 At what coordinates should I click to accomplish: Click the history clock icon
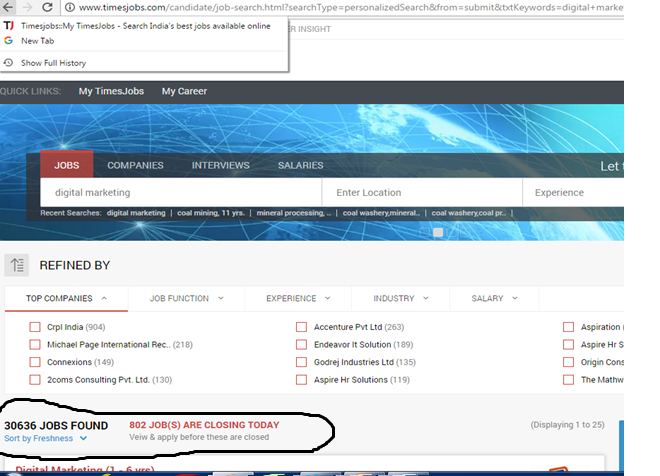pyautogui.click(x=8, y=63)
